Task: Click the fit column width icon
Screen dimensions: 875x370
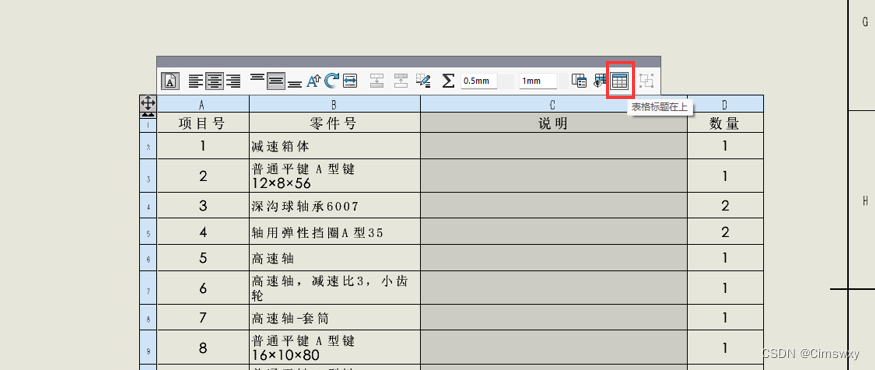Action: coord(350,81)
